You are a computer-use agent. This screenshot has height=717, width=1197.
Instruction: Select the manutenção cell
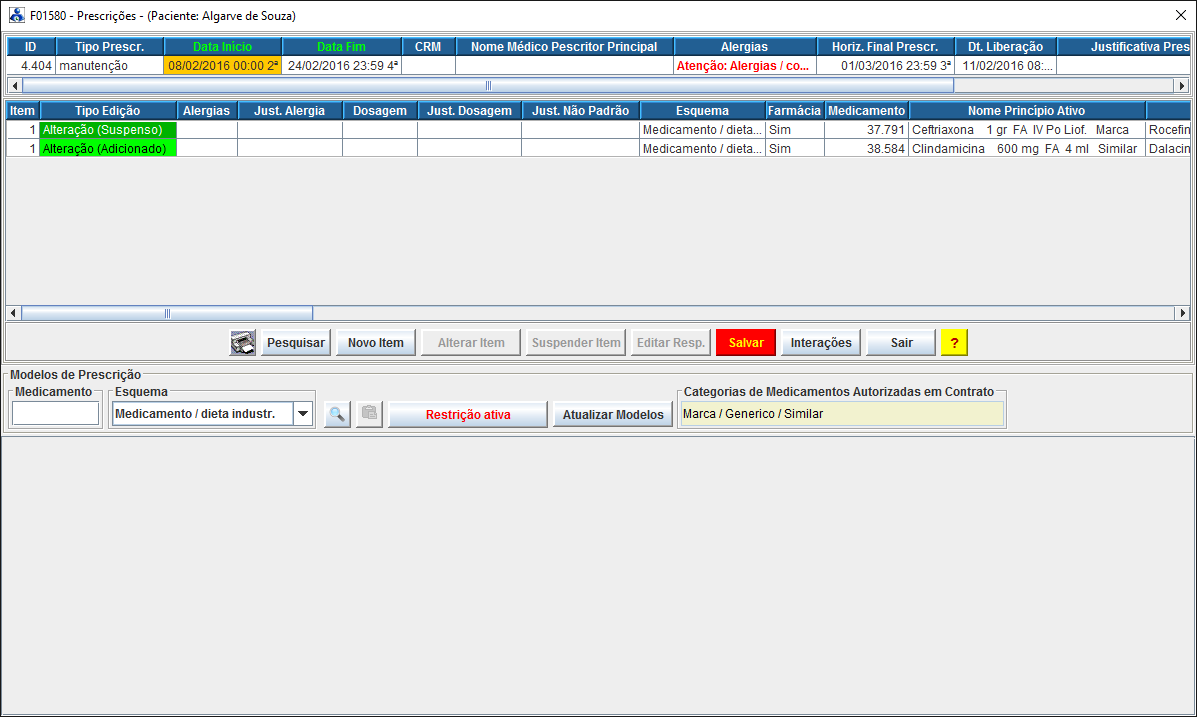[109, 66]
